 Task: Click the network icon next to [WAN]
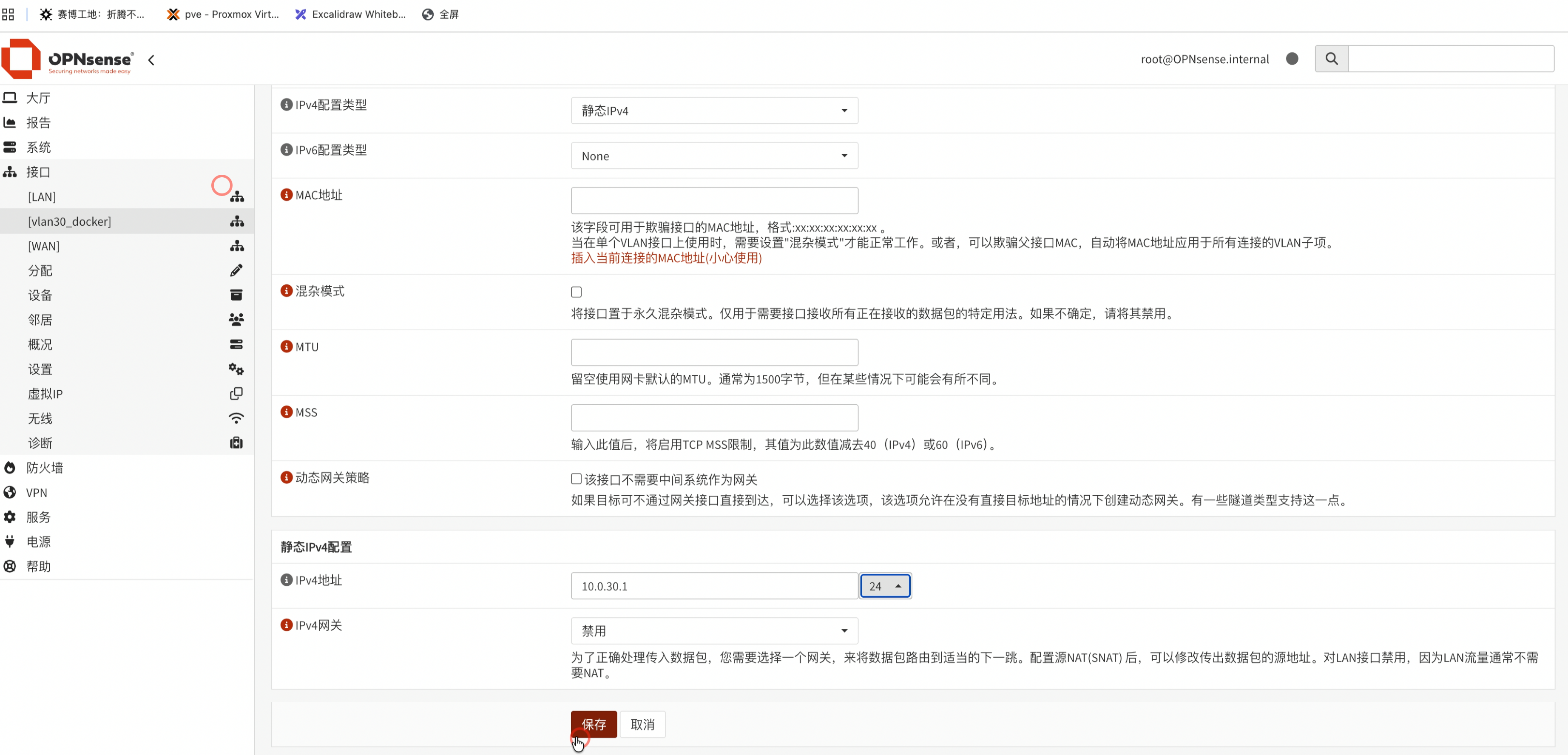[237, 246]
